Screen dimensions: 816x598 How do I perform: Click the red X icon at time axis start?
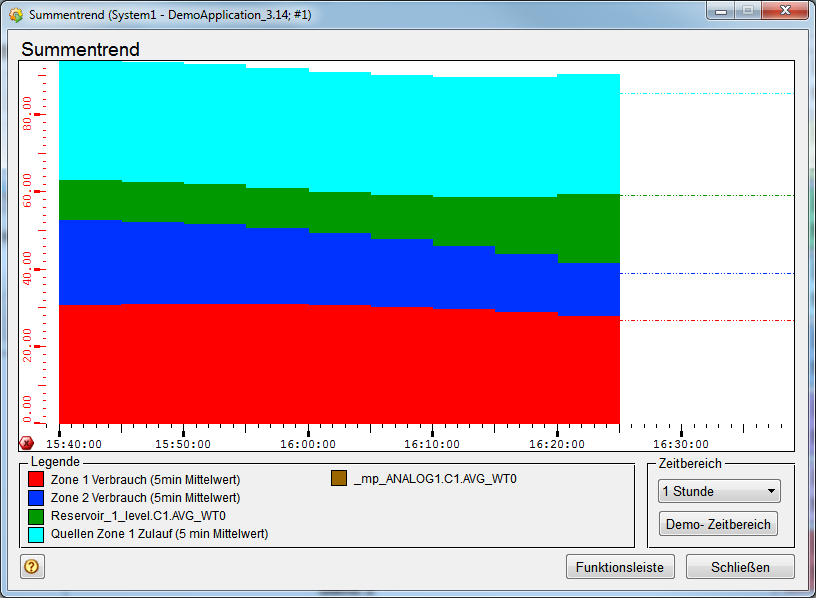27,443
